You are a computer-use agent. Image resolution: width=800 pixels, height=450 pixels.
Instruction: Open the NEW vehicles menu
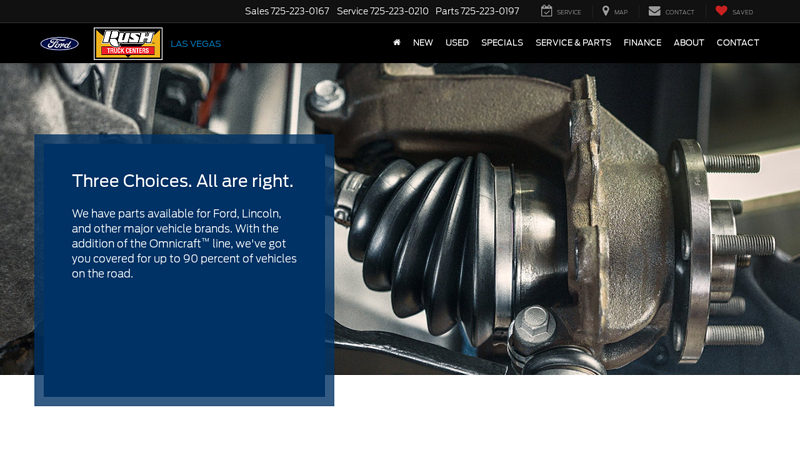tap(423, 43)
